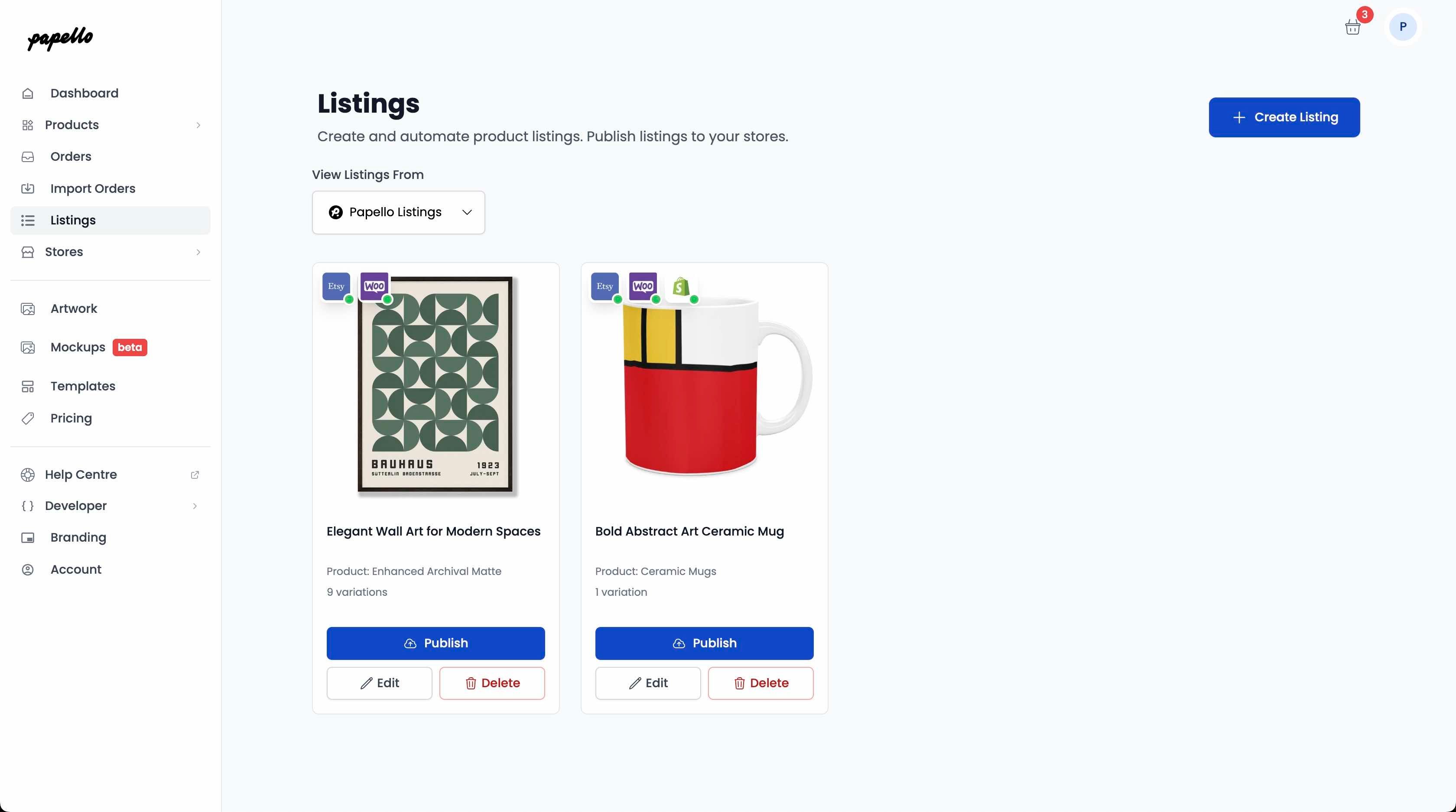Screen dimensions: 1456x812
Task: Click the Import Orders download icon
Action: pos(28,188)
